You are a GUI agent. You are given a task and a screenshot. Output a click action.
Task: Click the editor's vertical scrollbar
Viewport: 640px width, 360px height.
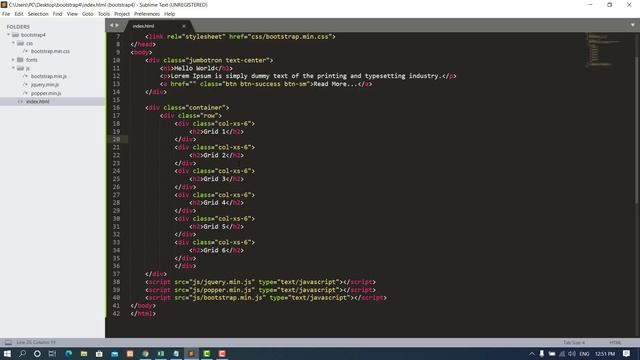coord(637,129)
